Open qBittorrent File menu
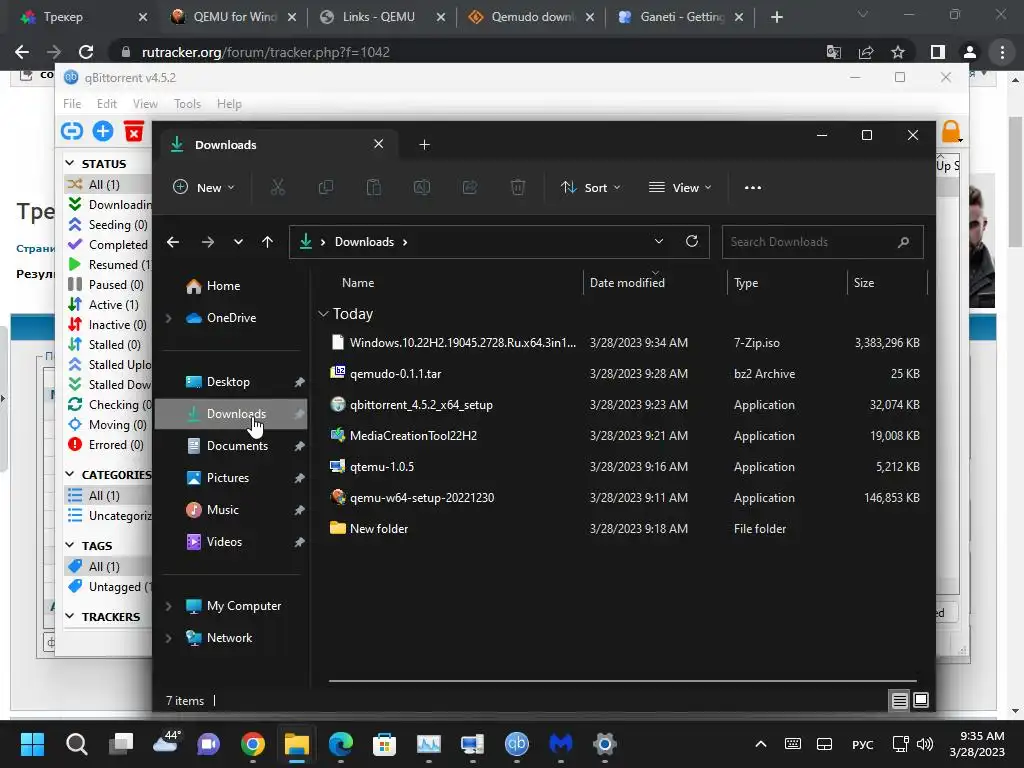Image resolution: width=1024 pixels, height=768 pixels. pos(72,104)
